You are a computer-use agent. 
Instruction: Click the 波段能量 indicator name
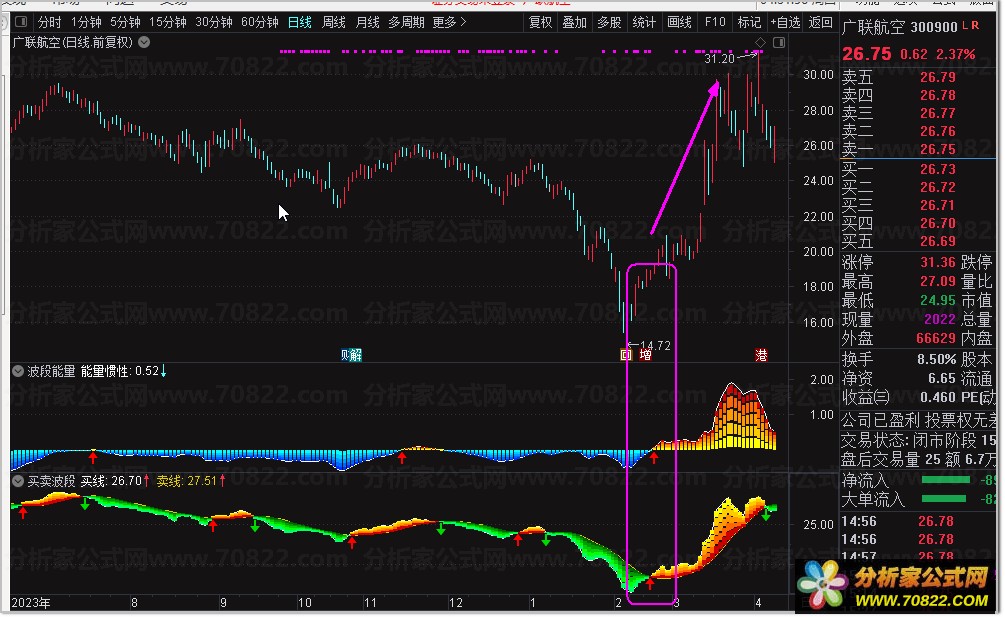pyautogui.click(x=51, y=371)
